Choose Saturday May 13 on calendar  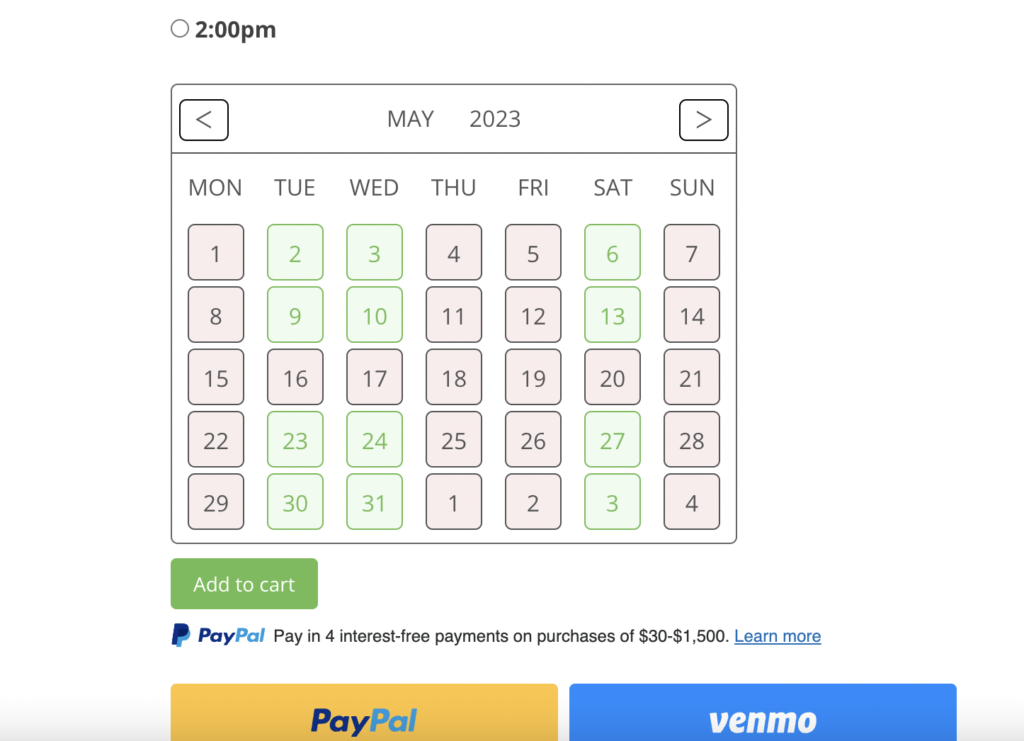[612, 316]
